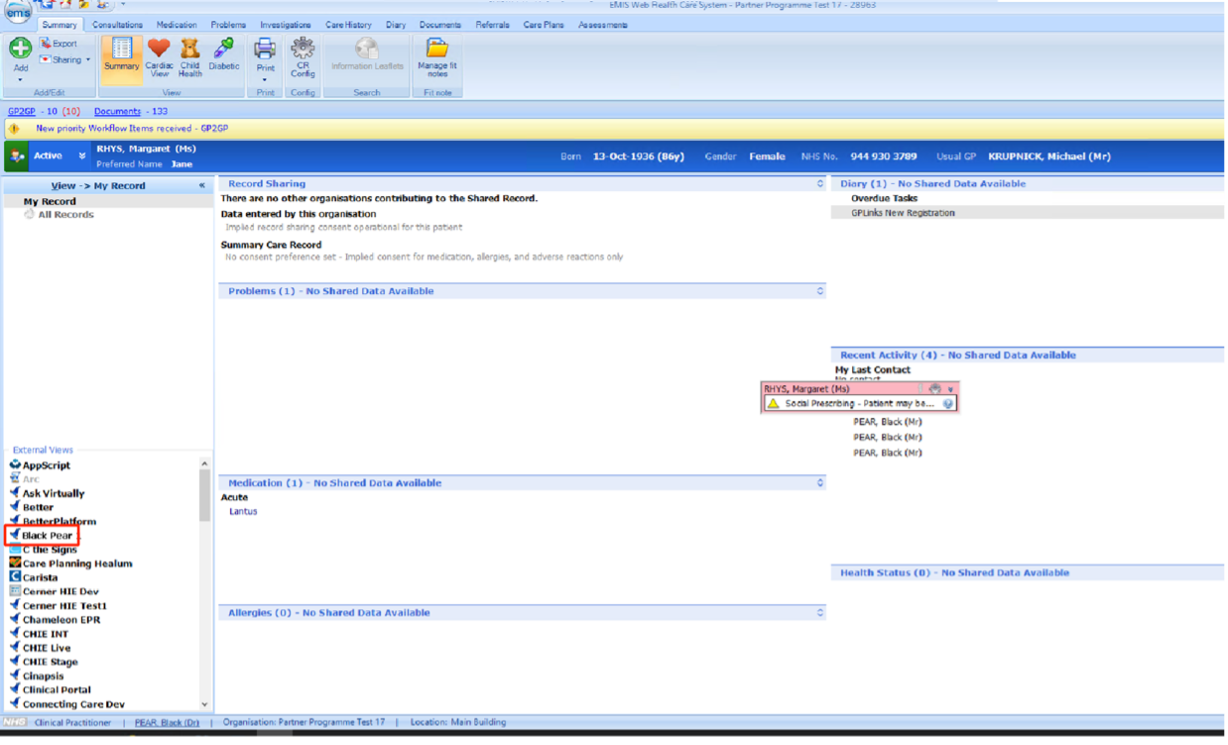Image resolution: width=1228 pixels, height=745 pixels.
Task: Click the AppScript external view icon
Action: coord(15,465)
